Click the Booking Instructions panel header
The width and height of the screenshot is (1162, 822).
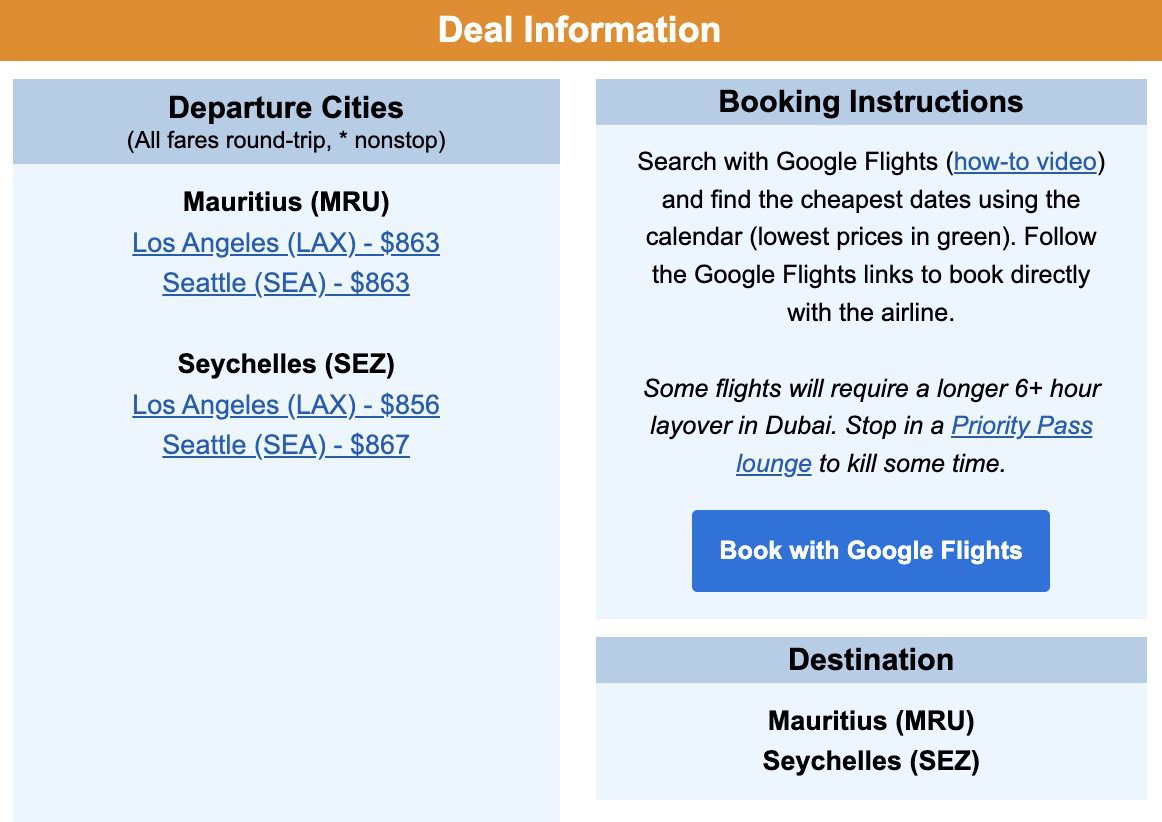870,101
